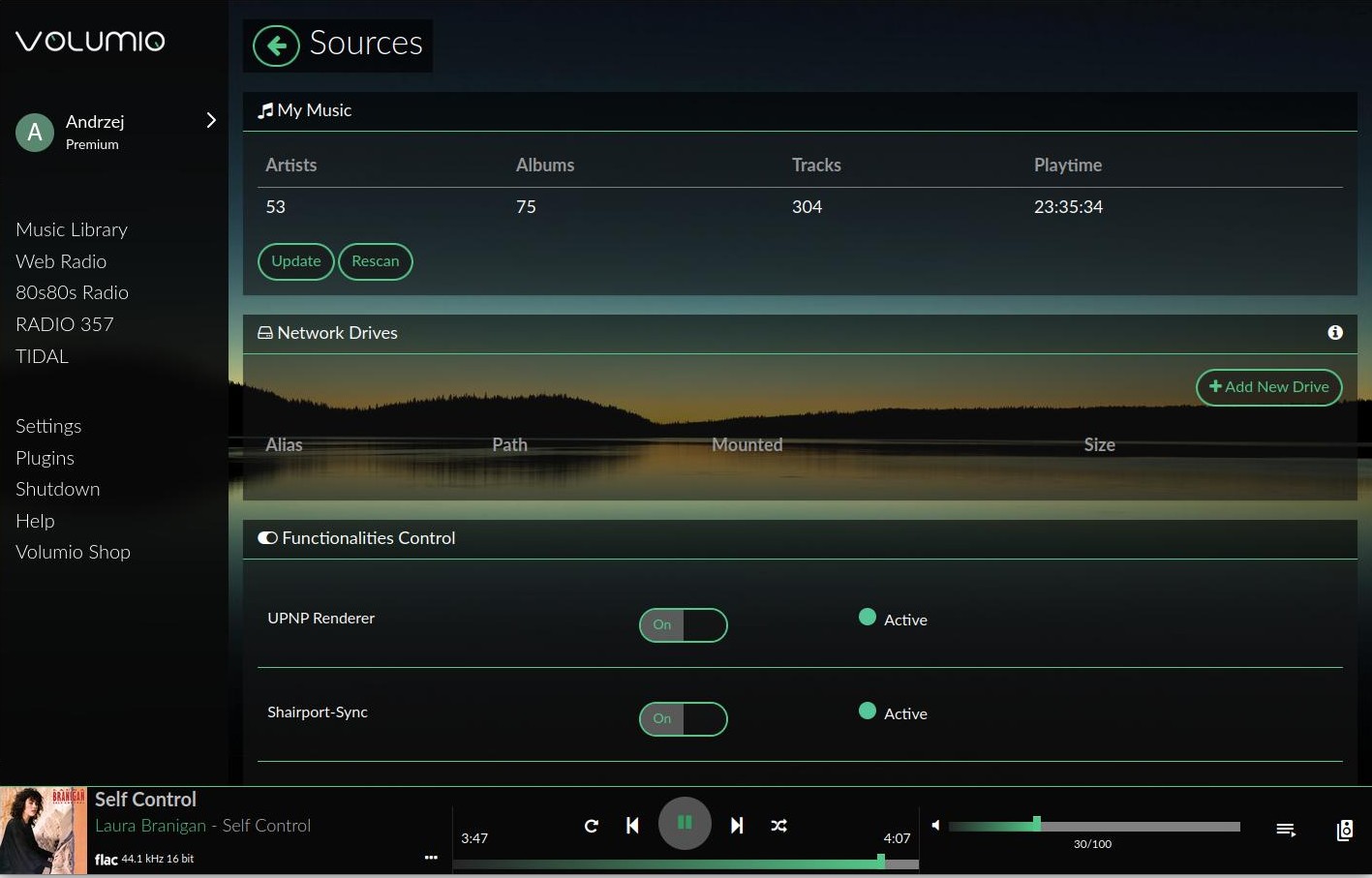Enable shuffle playback
Image resolution: width=1372 pixels, height=878 pixels.
[778, 826]
